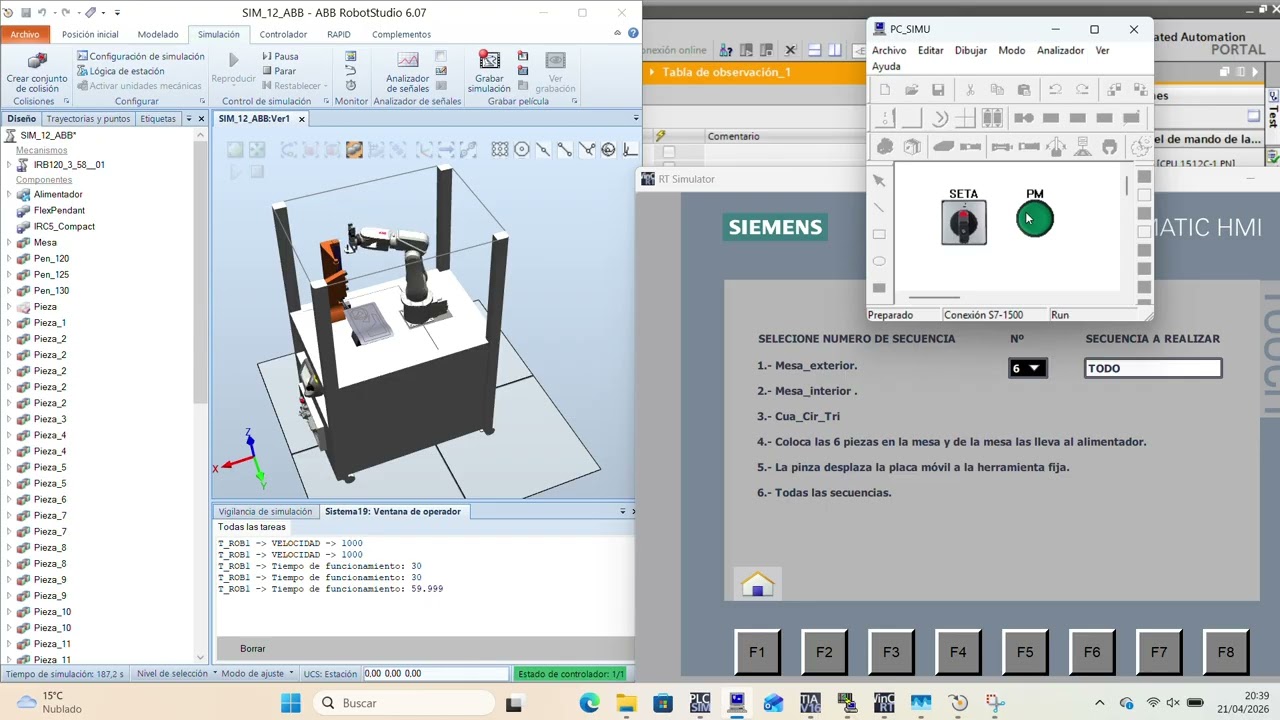Click Copy icon in PC_SIMU toolbar
Viewport: 1280px width, 720px height.
[x=997, y=90]
